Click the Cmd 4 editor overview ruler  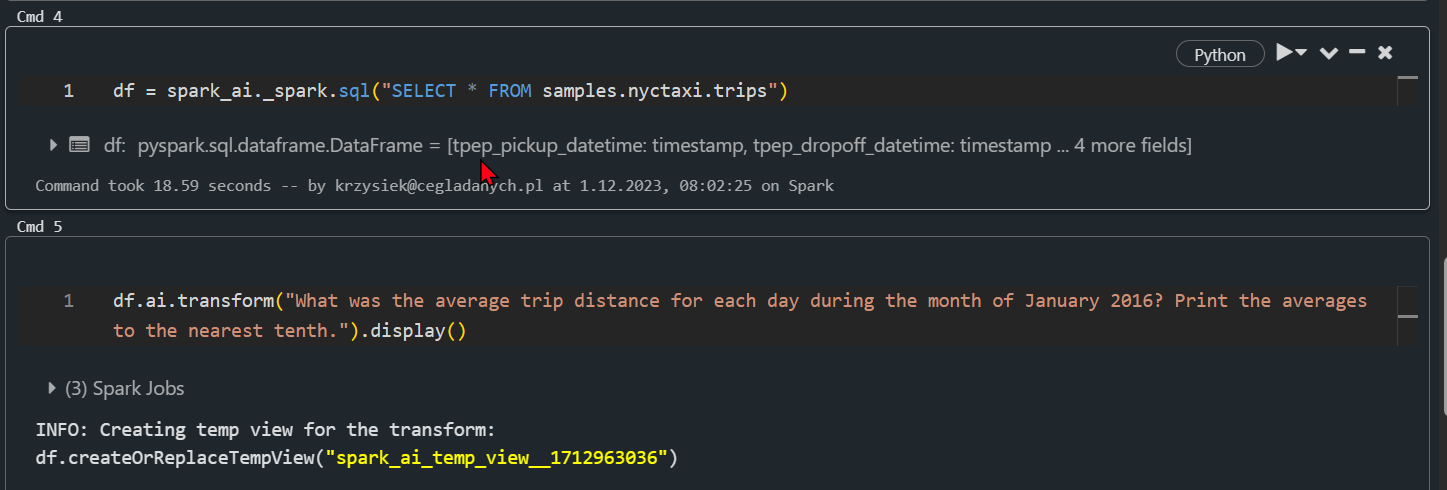[x=1407, y=91]
